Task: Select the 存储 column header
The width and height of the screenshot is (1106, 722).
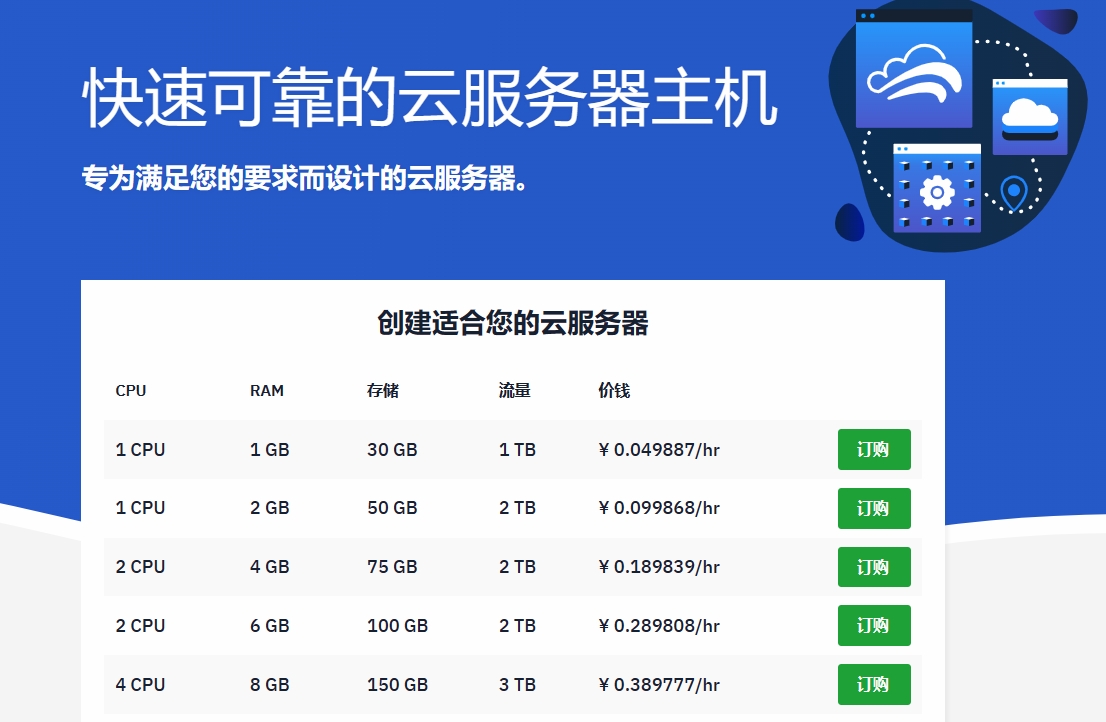Action: pos(383,391)
